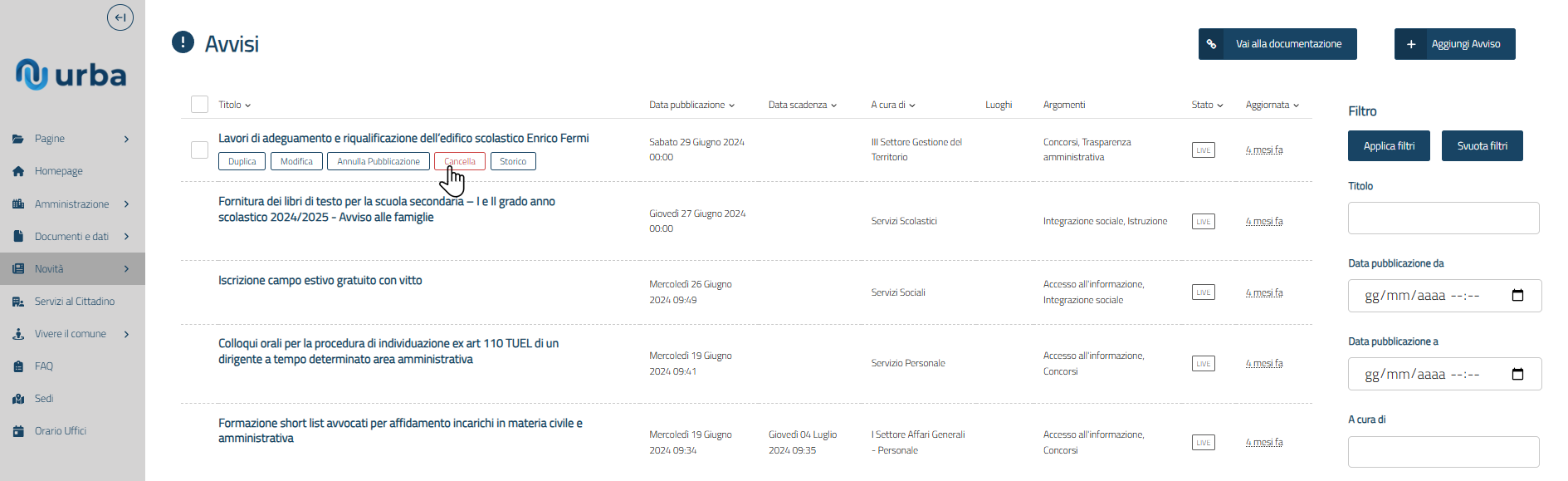This screenshot has width=1568, height=481.
Task: Toggle the select-all checkbox in table header
Action: click(199, 105)
